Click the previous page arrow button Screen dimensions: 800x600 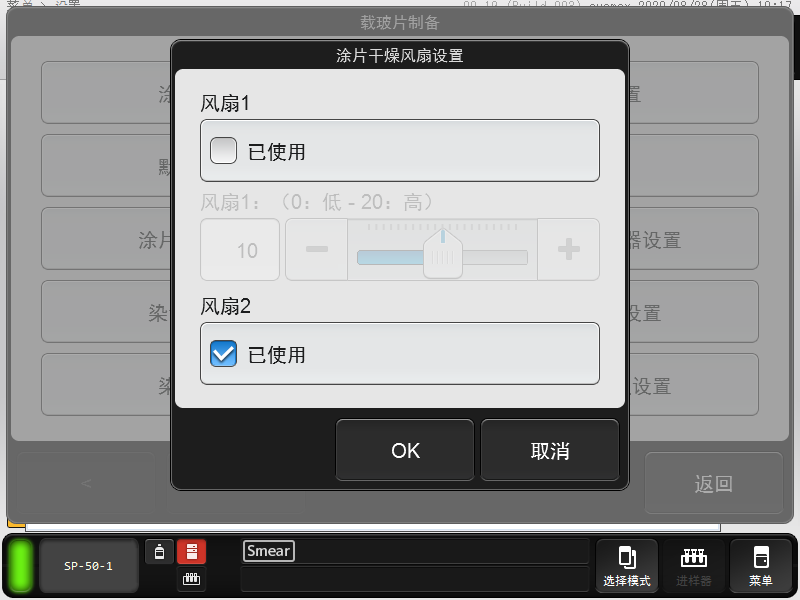point(86,485)
